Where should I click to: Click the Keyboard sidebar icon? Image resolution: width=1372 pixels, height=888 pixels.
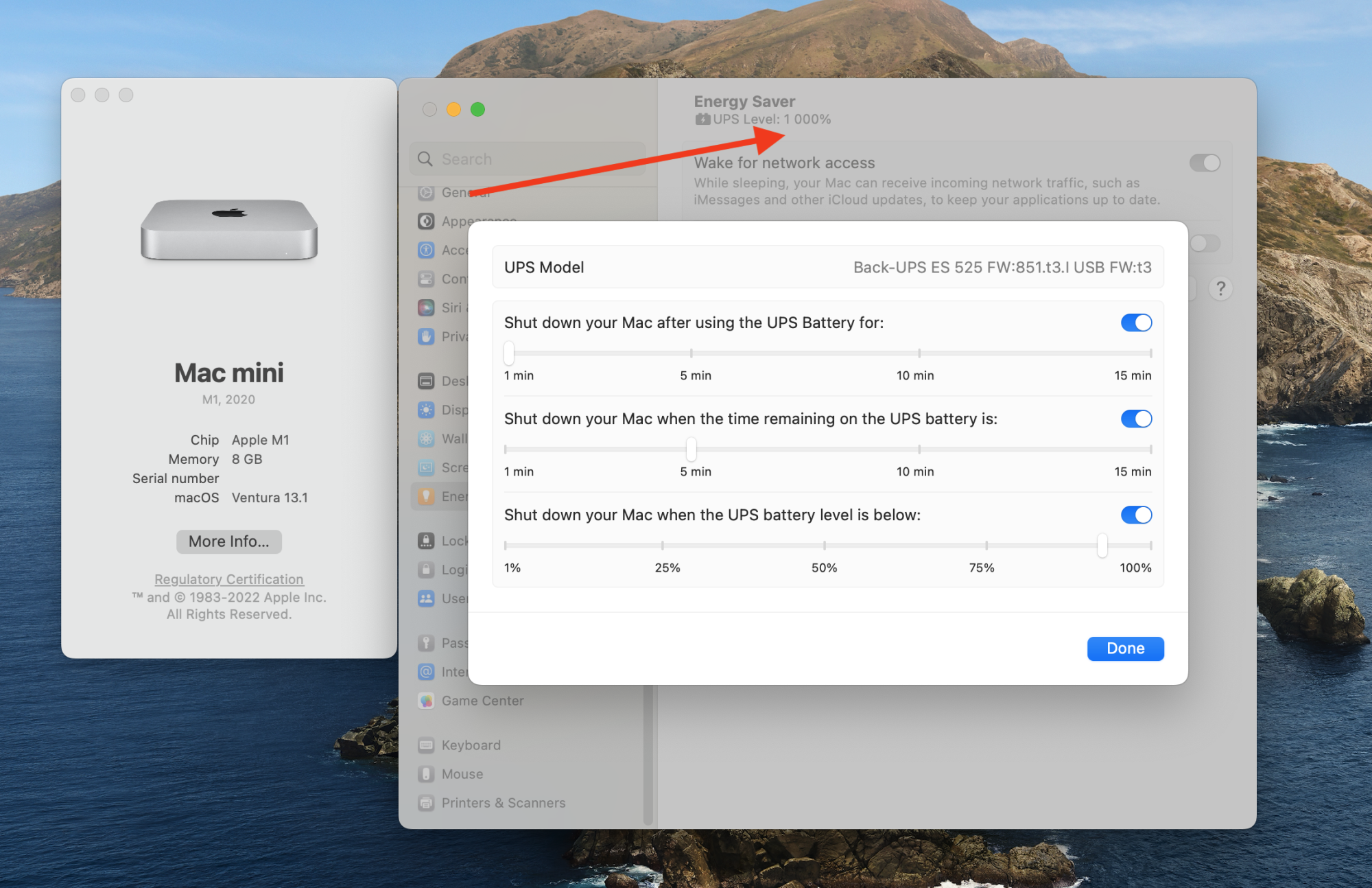[x=426, y=745]
